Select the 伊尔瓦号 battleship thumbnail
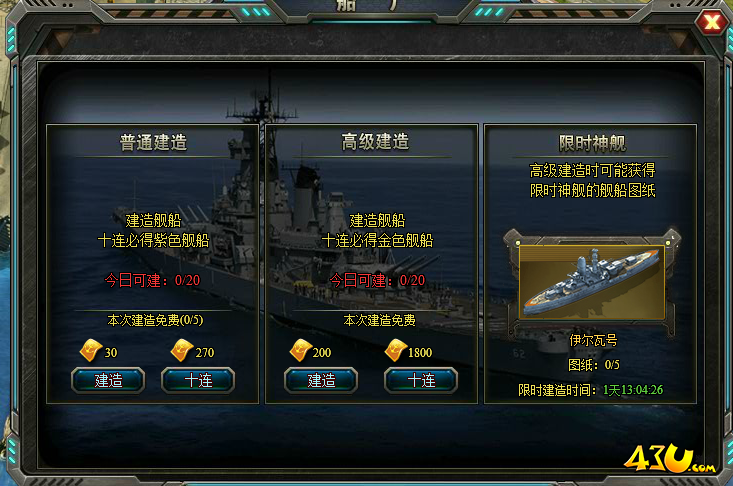Image resolution: width=733 pixels, height=486 pixels. click(592, 283)
